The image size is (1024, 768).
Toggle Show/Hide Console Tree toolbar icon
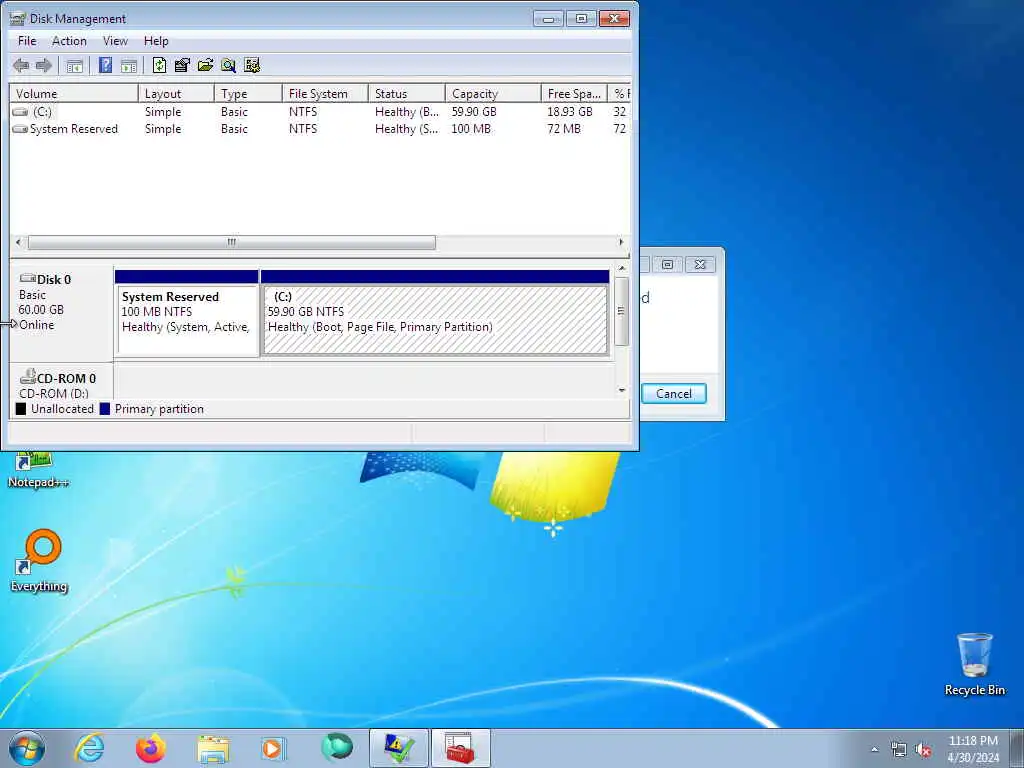(x=74, y=65)
